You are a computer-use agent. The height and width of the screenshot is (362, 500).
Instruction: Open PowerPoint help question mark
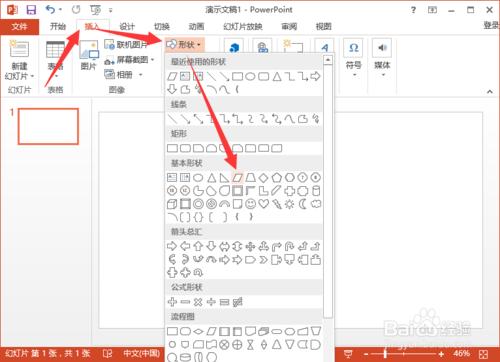coord(413,10)
